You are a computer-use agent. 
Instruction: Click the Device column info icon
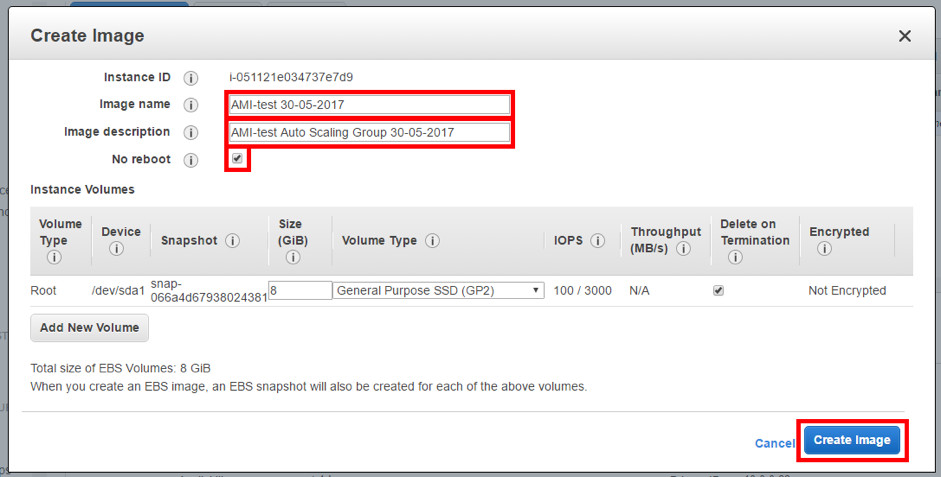(116, 249)
